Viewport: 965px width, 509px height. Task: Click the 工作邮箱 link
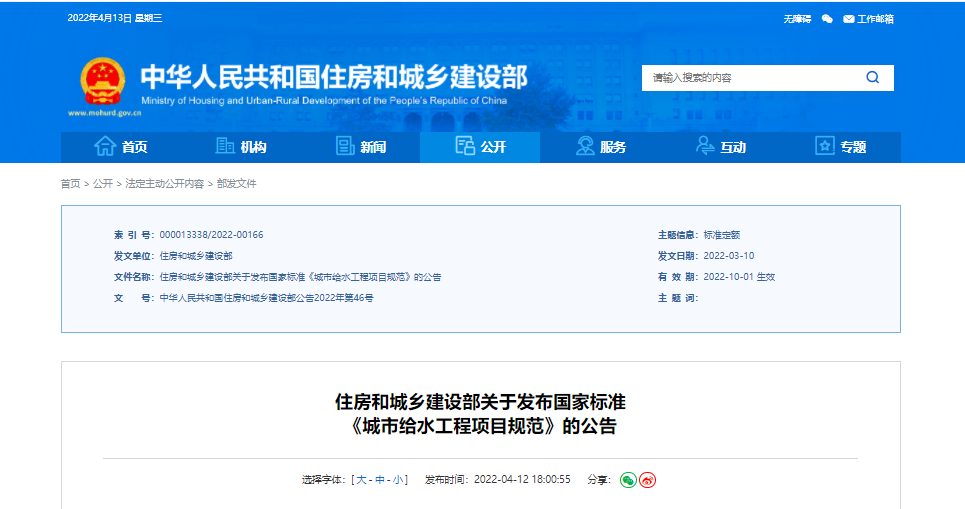[875, 19]
